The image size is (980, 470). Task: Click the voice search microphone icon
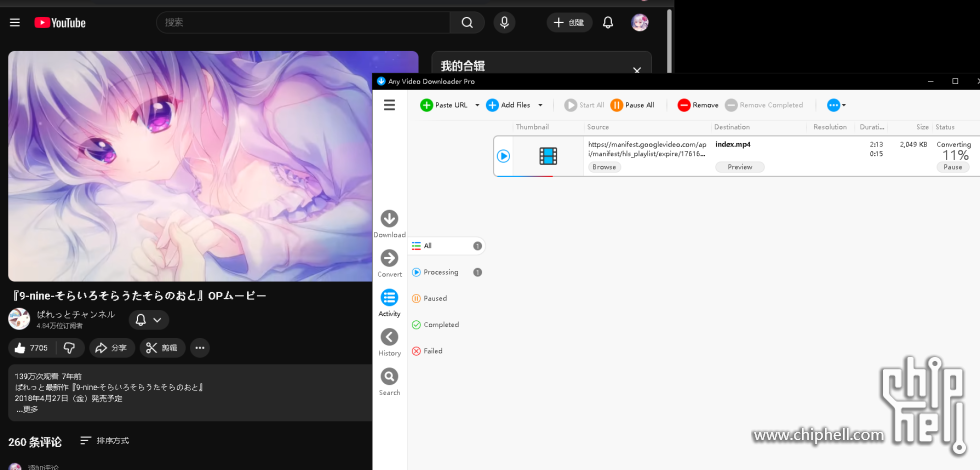tap(503, 22)
